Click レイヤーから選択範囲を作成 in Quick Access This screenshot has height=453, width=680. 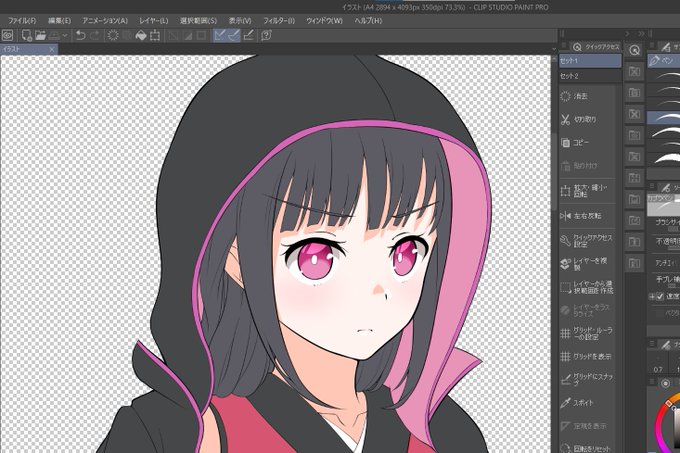[587, 287]
